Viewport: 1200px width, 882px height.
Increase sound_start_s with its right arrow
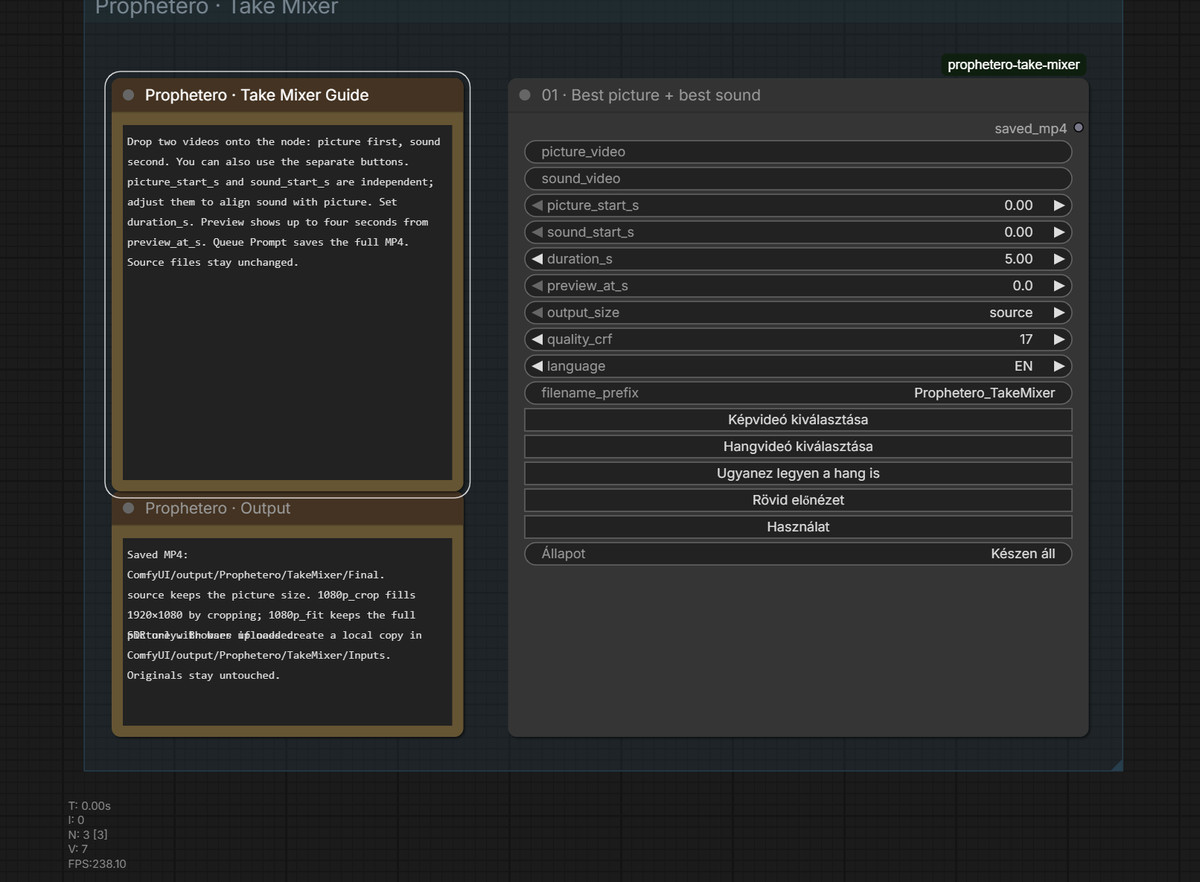(1059, 232)
